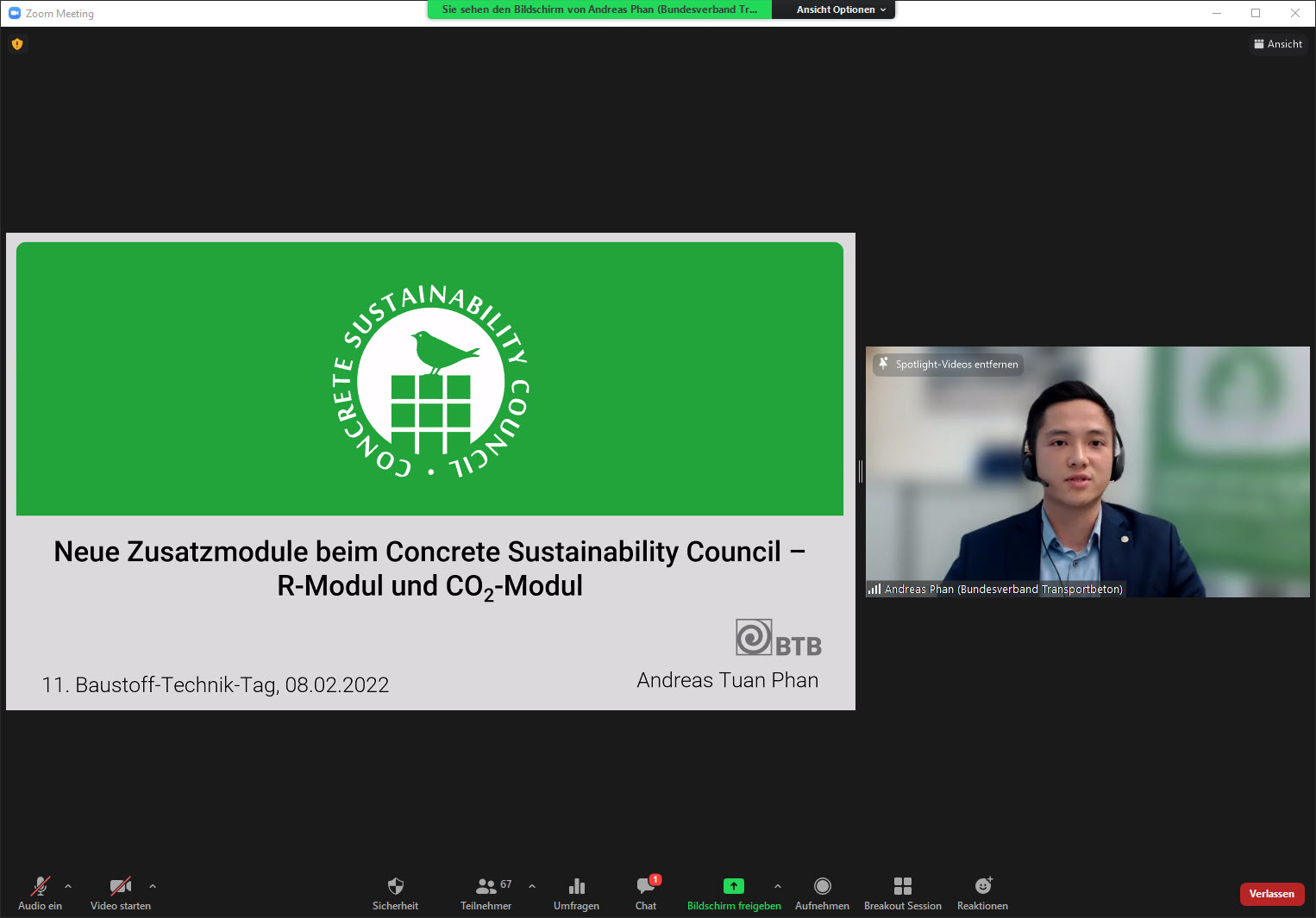
Task: Click the divider handle between slide and video
Action: click(861, 471)
